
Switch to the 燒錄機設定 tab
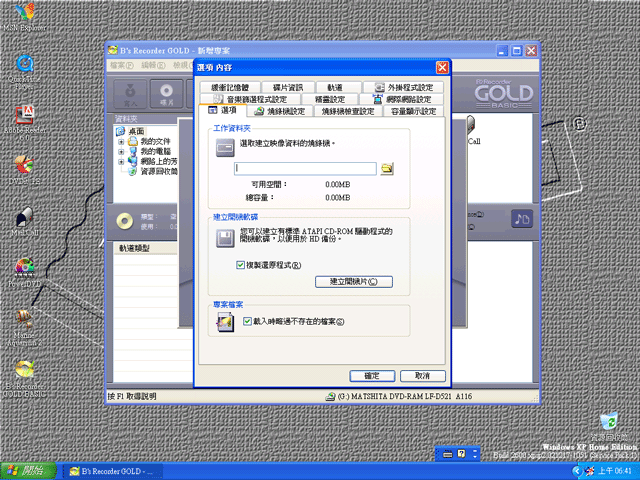click(280, 111)
